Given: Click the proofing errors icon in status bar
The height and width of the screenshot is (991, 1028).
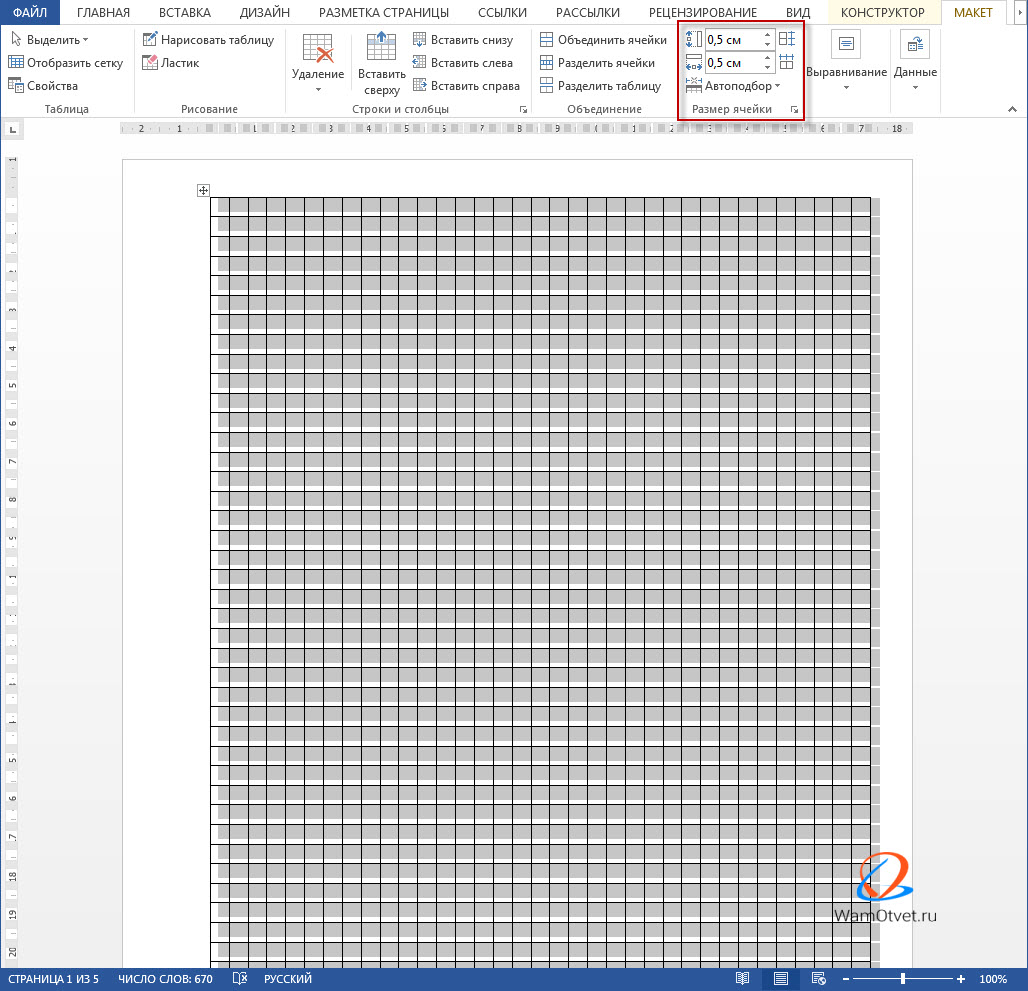Looking at the screenshot, I should (x=239, y=979).
